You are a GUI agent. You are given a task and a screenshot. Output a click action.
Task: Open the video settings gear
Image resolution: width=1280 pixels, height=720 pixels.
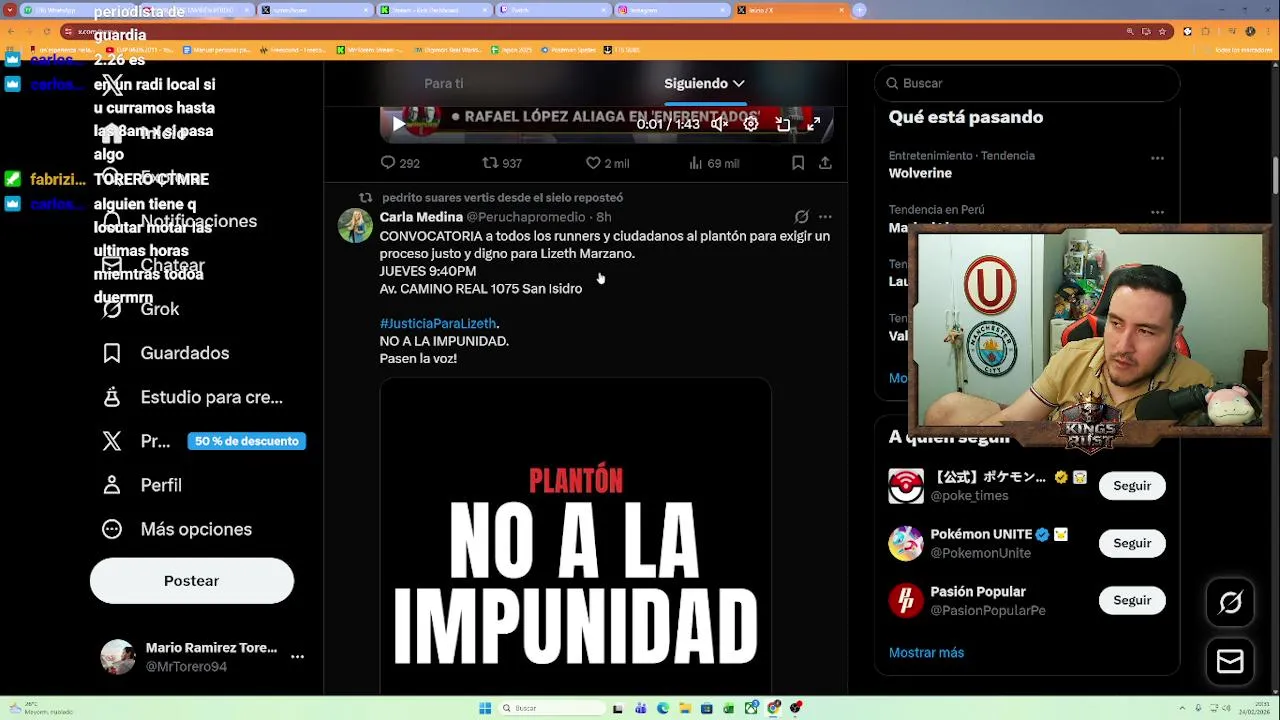pyautogui.click(x=751, y=124)
